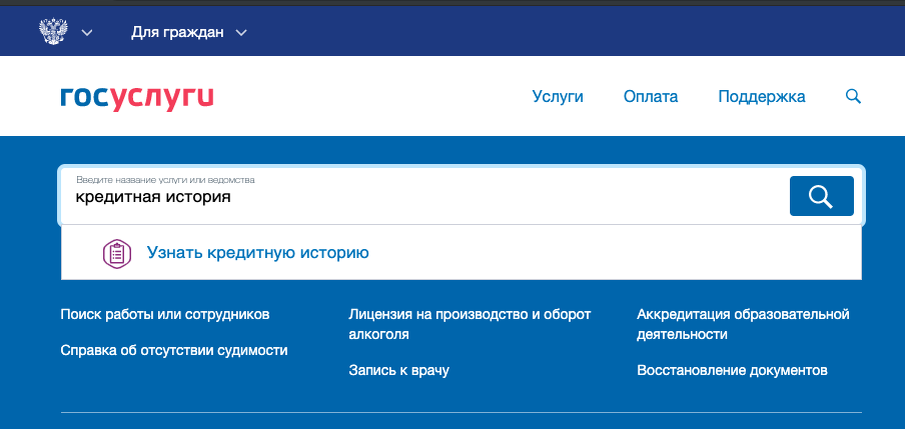Open «Запись к врачу» link

pos(399,370)
